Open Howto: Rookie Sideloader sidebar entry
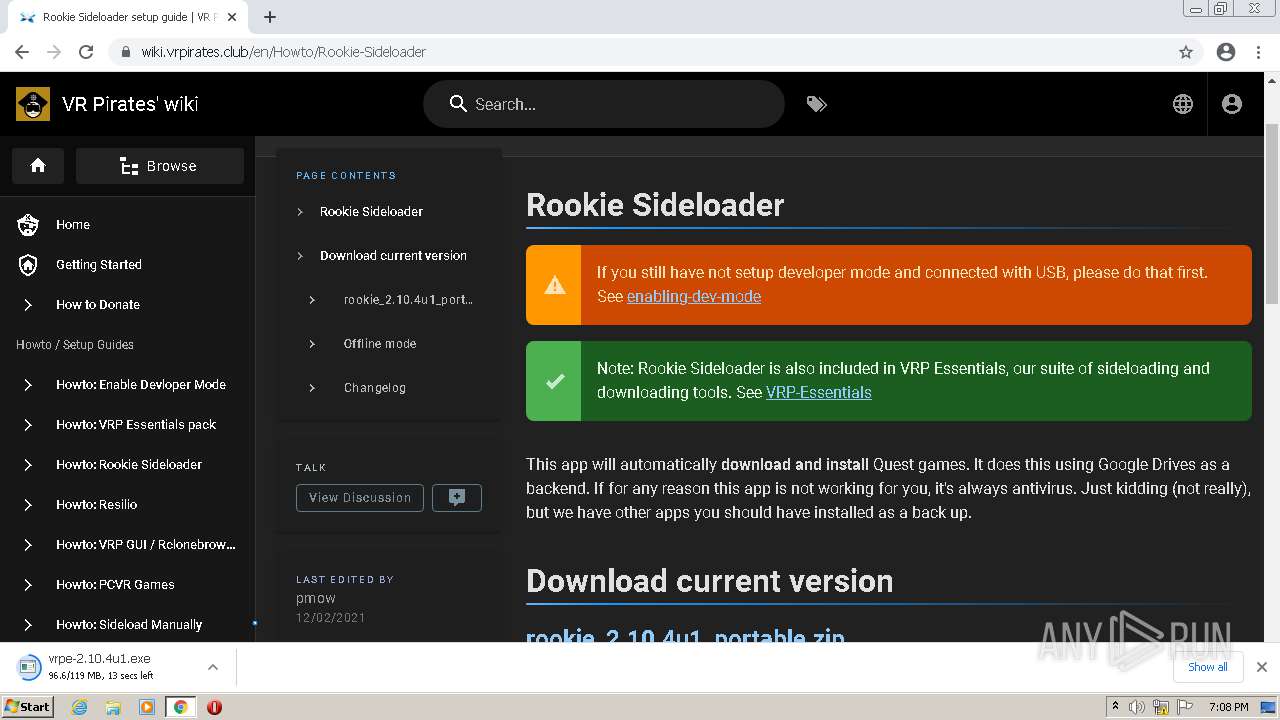 [x=128, y=465]
